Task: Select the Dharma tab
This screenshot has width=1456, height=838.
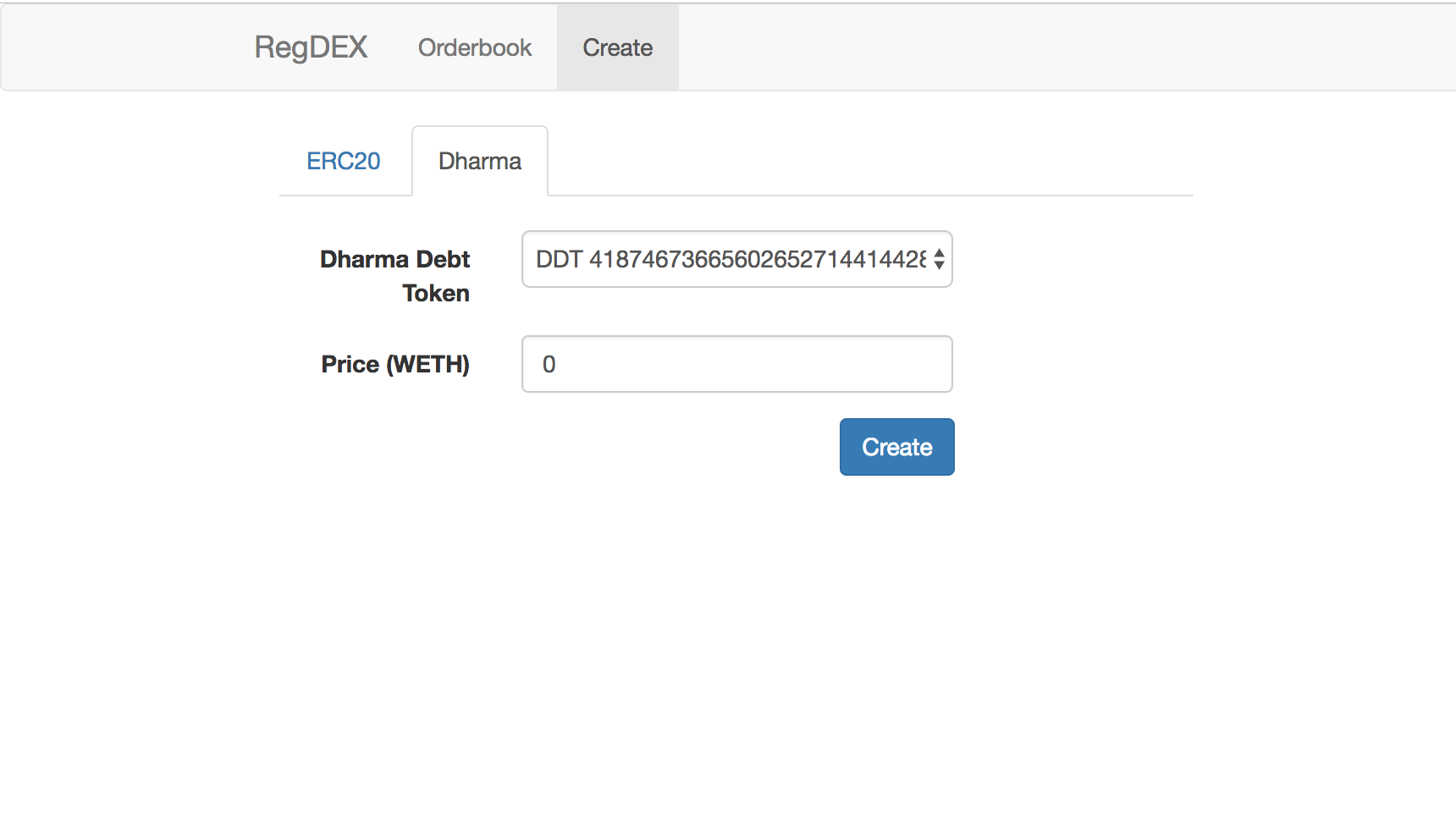Action: click(x=480, y=161)
